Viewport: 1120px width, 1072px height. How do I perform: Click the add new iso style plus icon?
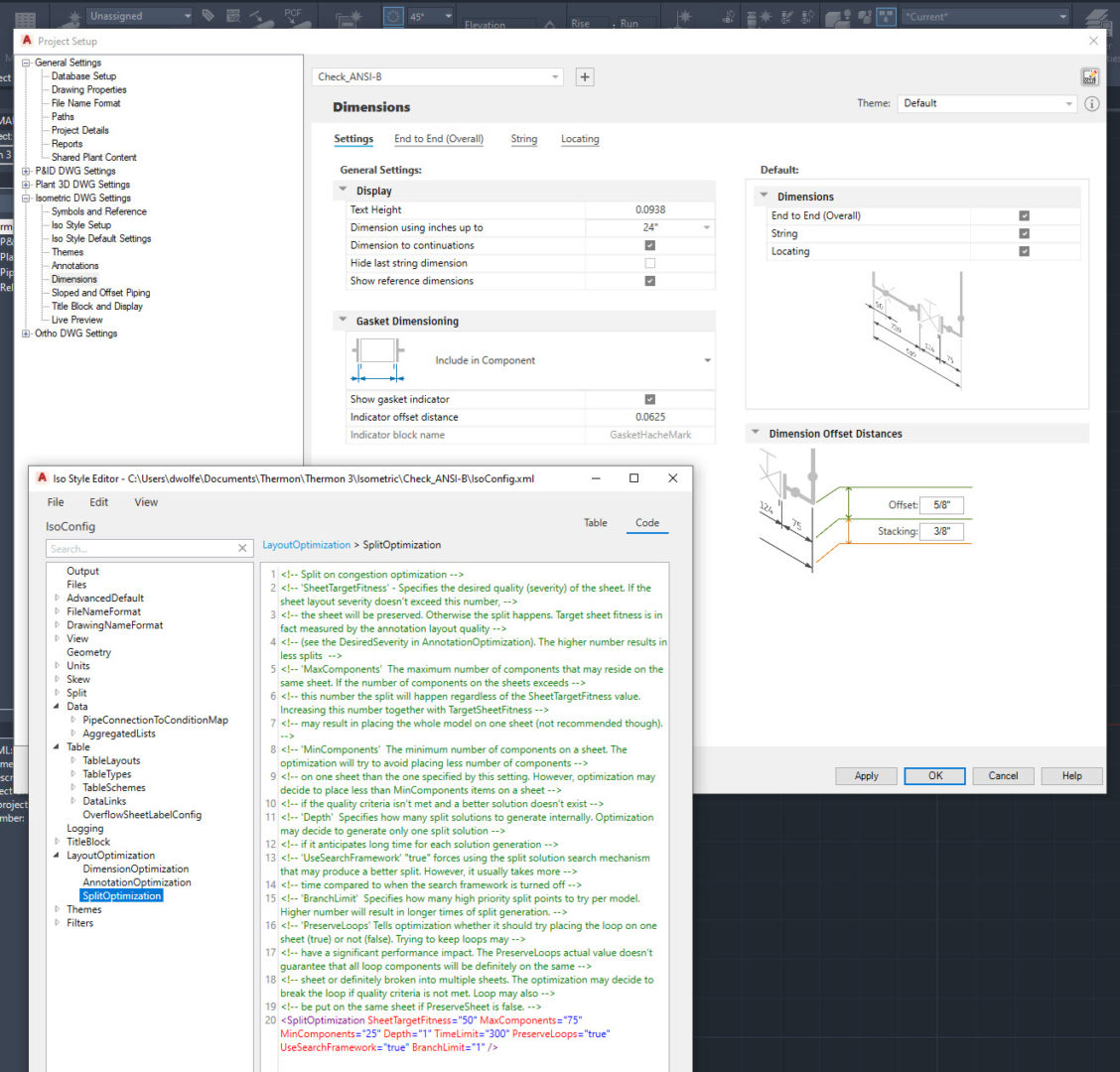click(585, 77)
